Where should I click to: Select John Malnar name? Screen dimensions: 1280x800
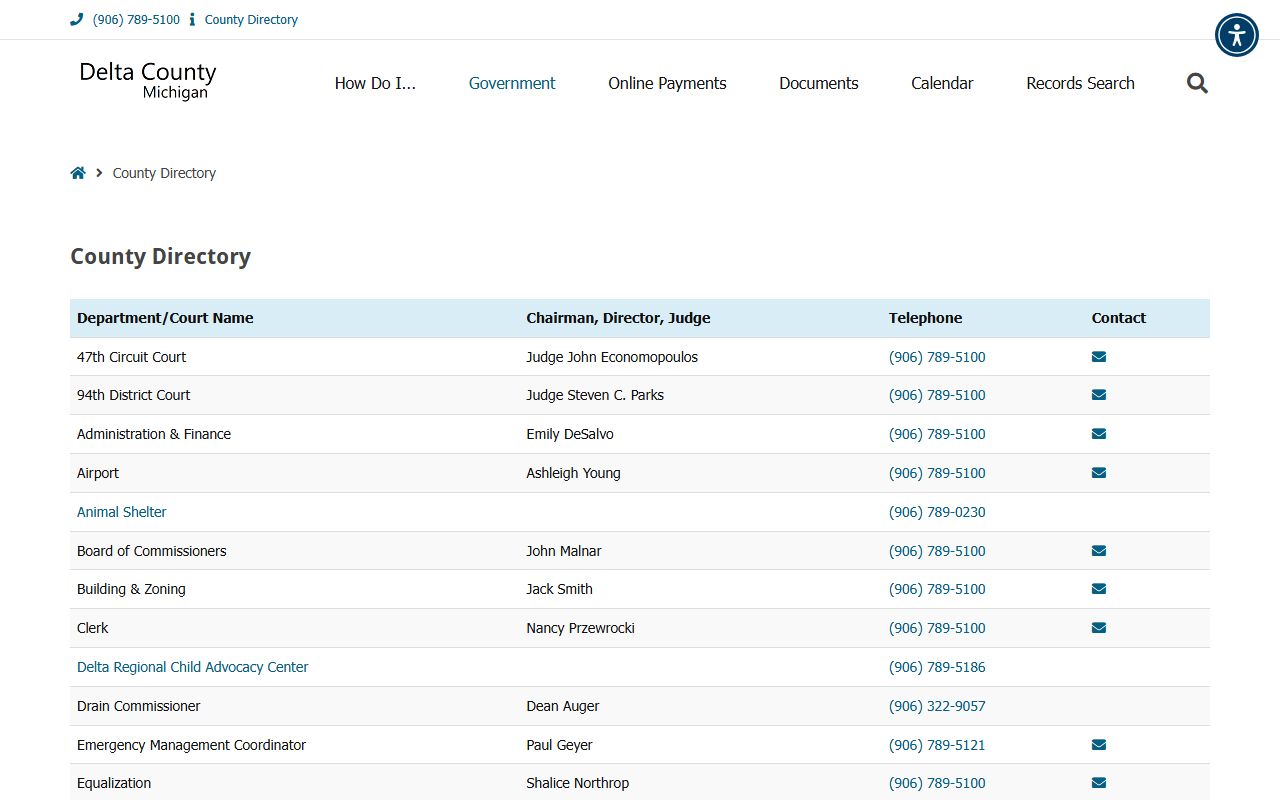coord(564,551)
